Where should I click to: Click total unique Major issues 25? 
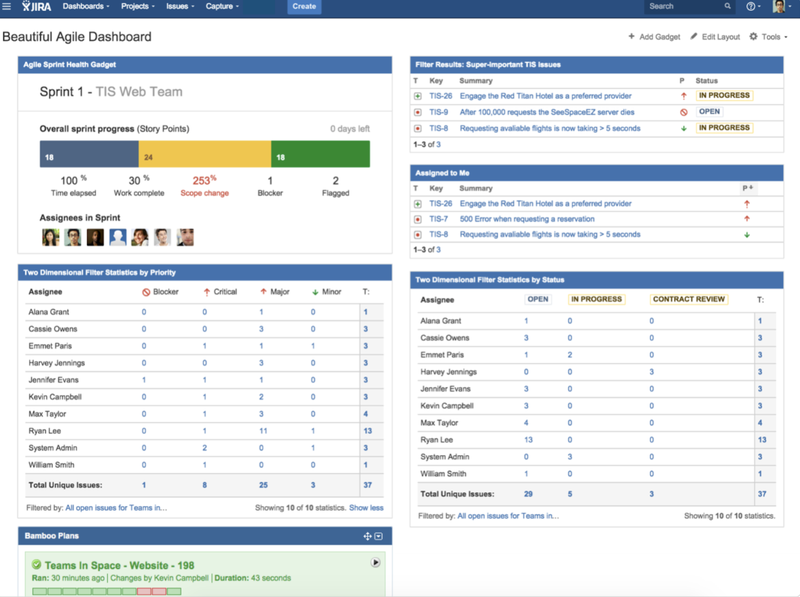pyautogui.click(x=263, y=485)
